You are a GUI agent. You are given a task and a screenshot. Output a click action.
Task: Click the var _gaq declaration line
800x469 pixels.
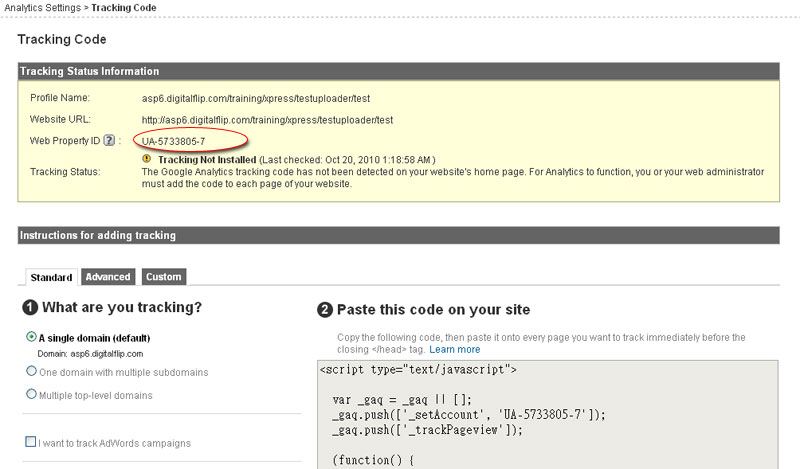tap(402, 400)
